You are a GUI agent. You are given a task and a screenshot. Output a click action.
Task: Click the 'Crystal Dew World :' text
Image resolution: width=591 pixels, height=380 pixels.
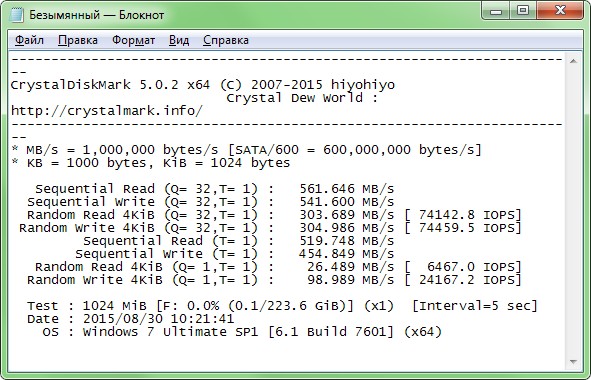302,98
